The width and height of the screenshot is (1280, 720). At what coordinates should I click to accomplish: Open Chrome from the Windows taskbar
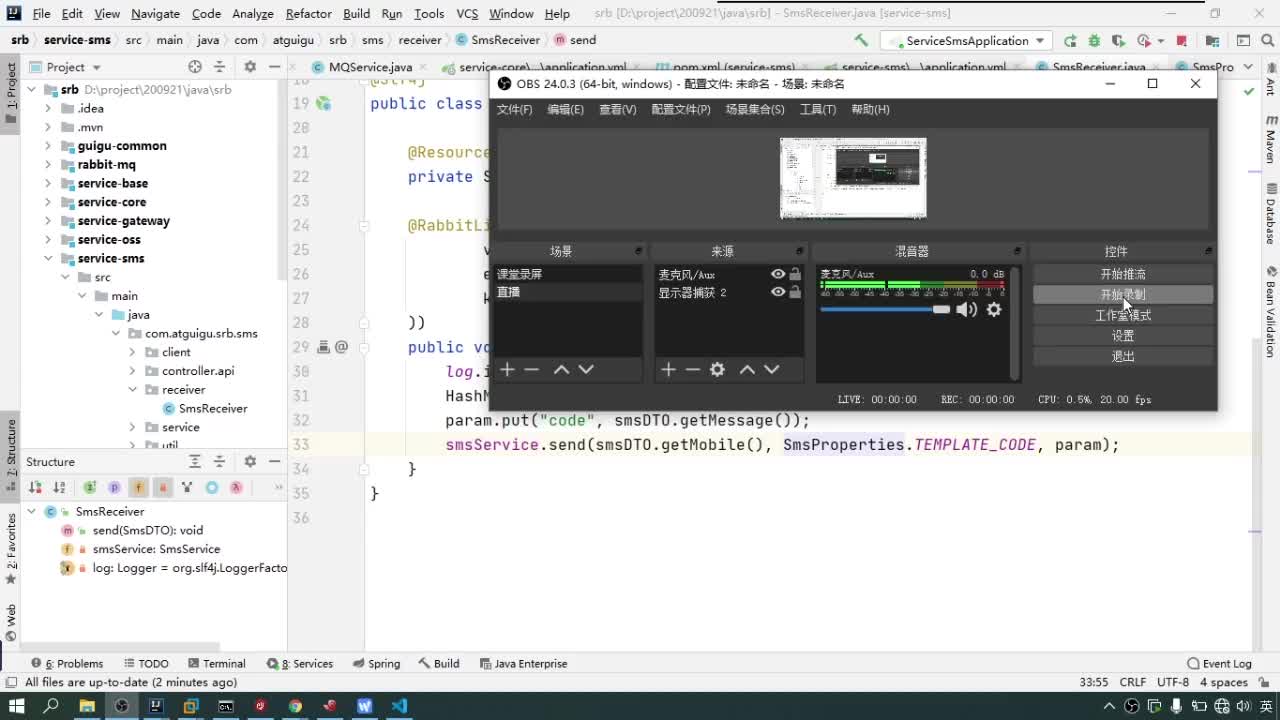295,706
